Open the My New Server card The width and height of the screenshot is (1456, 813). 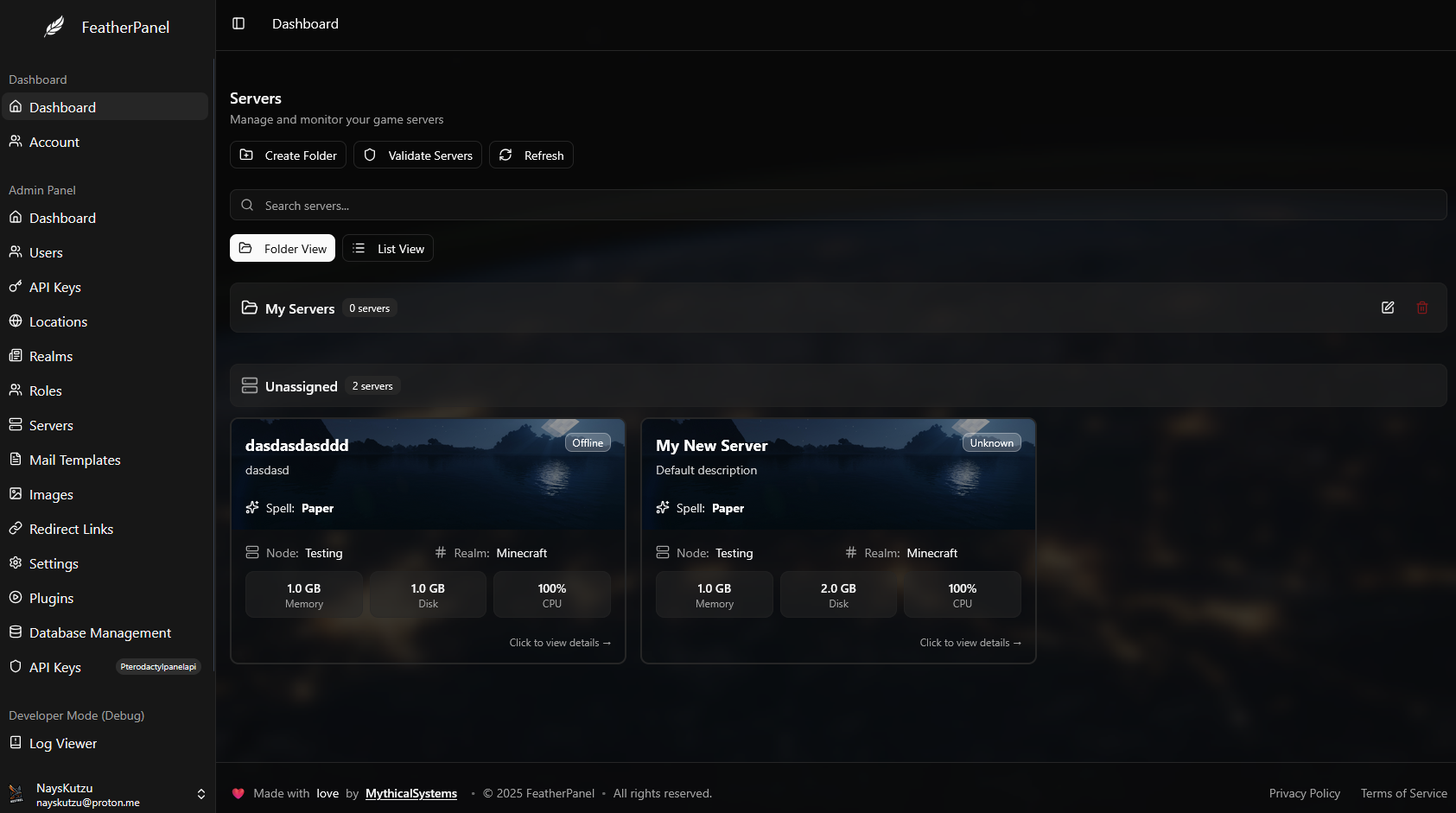837,541
